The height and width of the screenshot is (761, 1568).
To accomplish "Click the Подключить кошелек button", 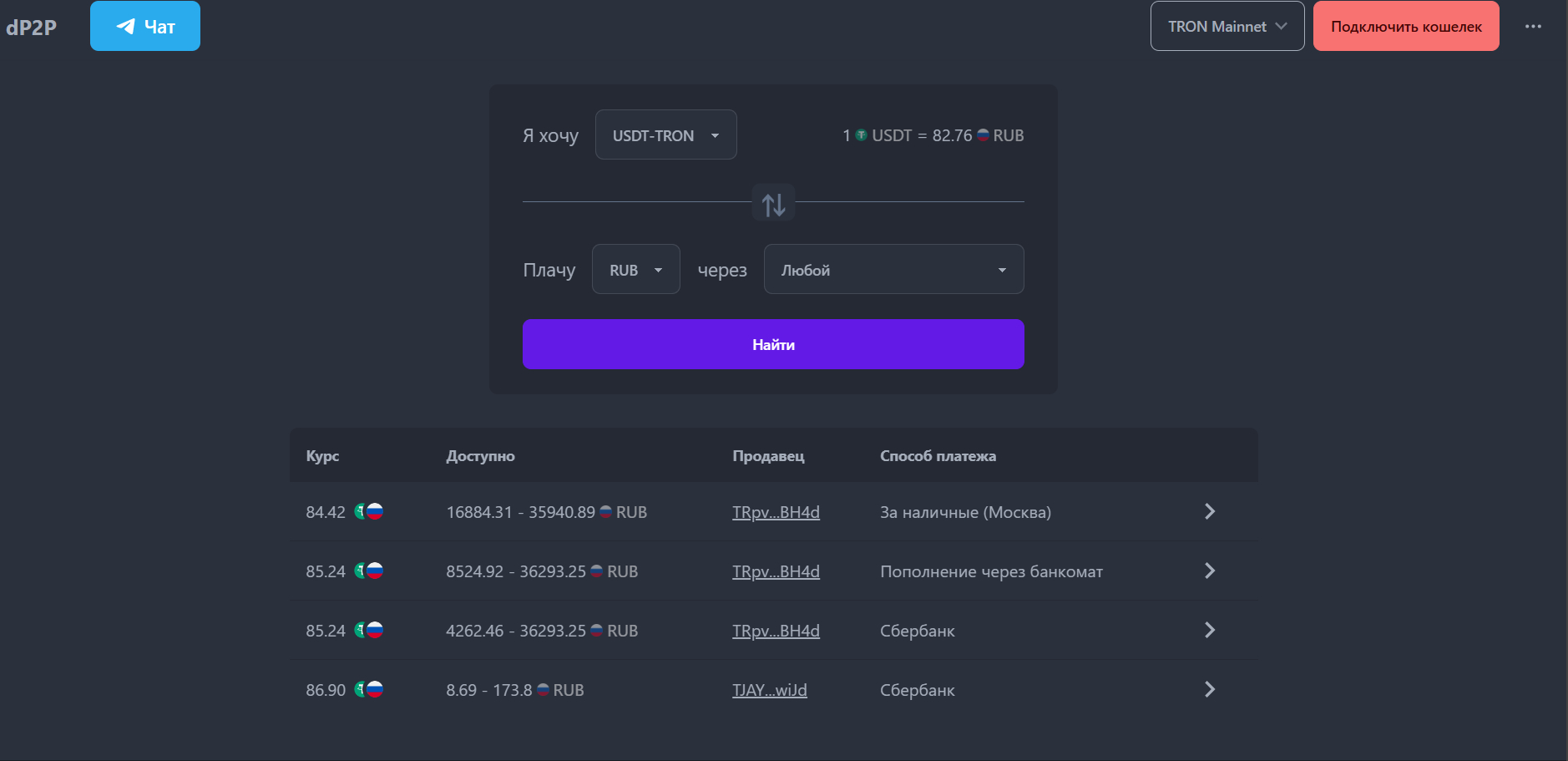I will point(1406,26).
